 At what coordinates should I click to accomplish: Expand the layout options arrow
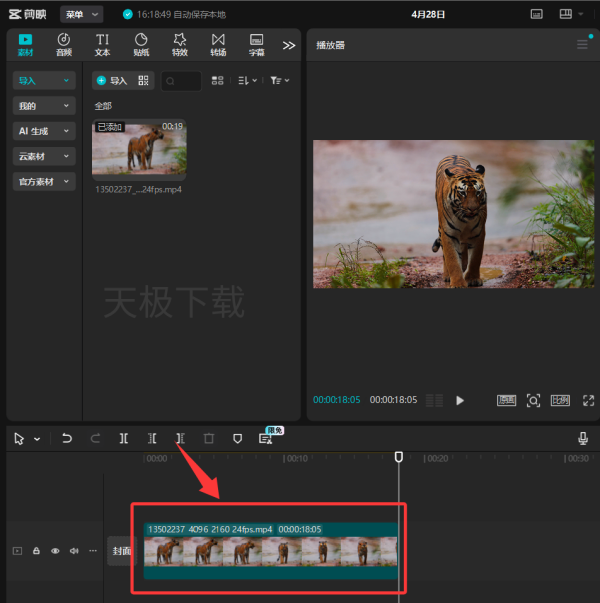pos(581,14)
